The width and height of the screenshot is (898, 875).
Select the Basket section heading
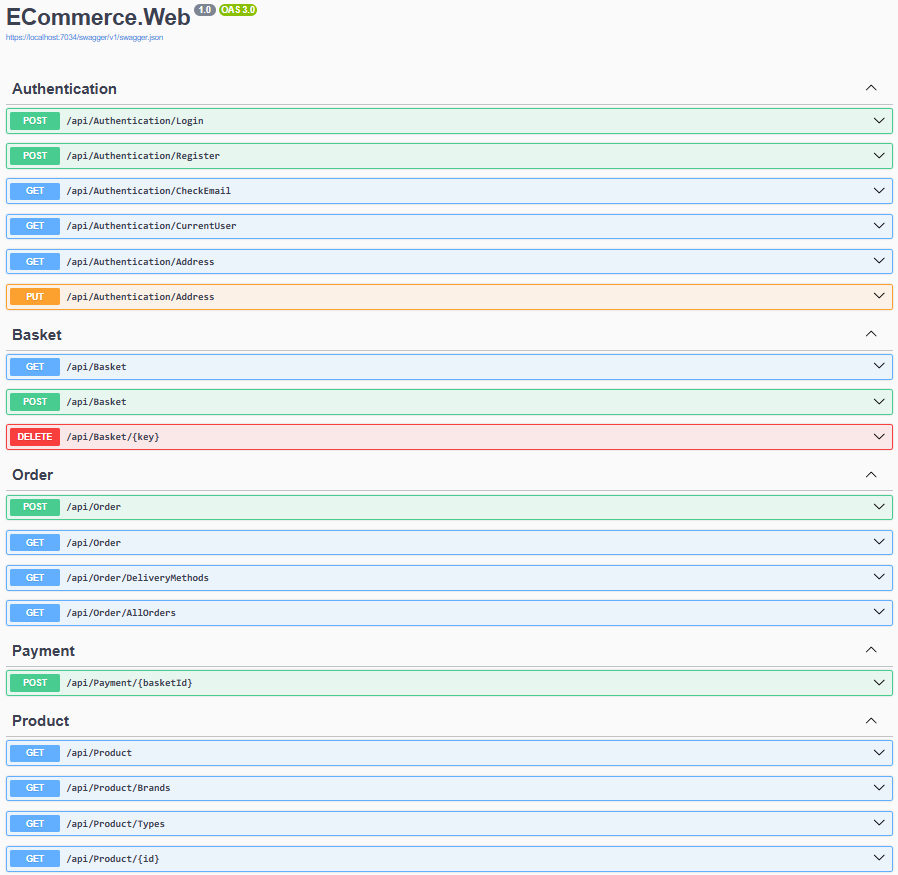tap(37, 334)
